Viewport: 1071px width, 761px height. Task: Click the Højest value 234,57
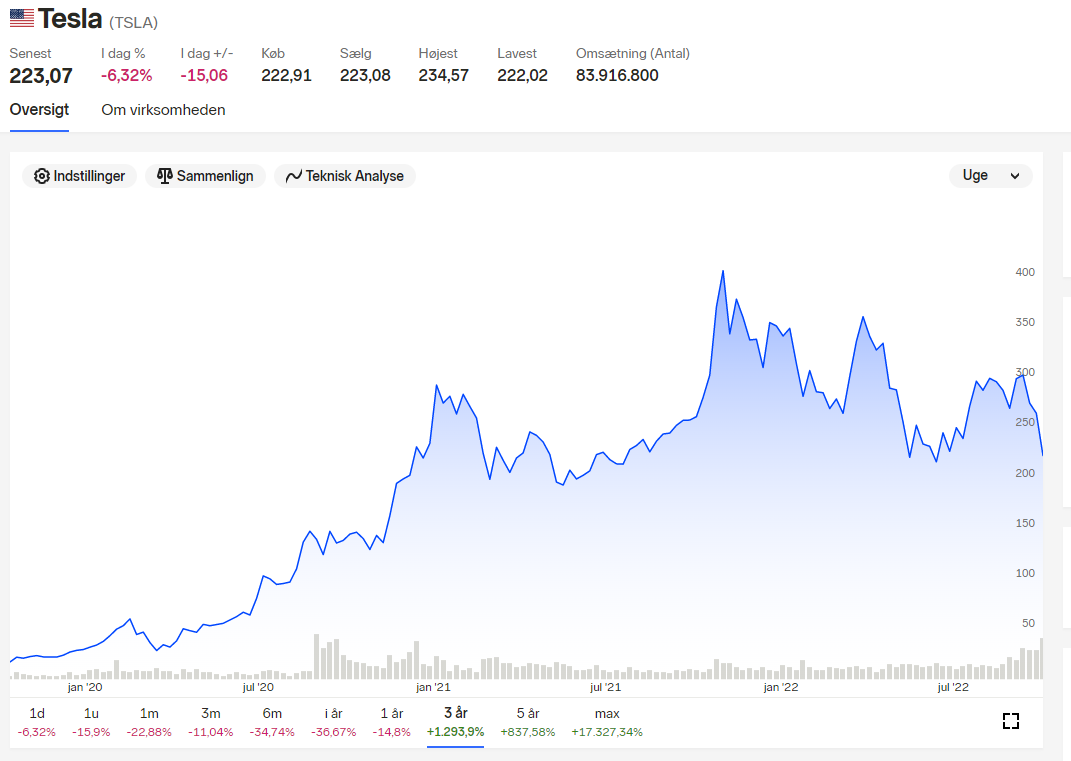coord(443,75)
